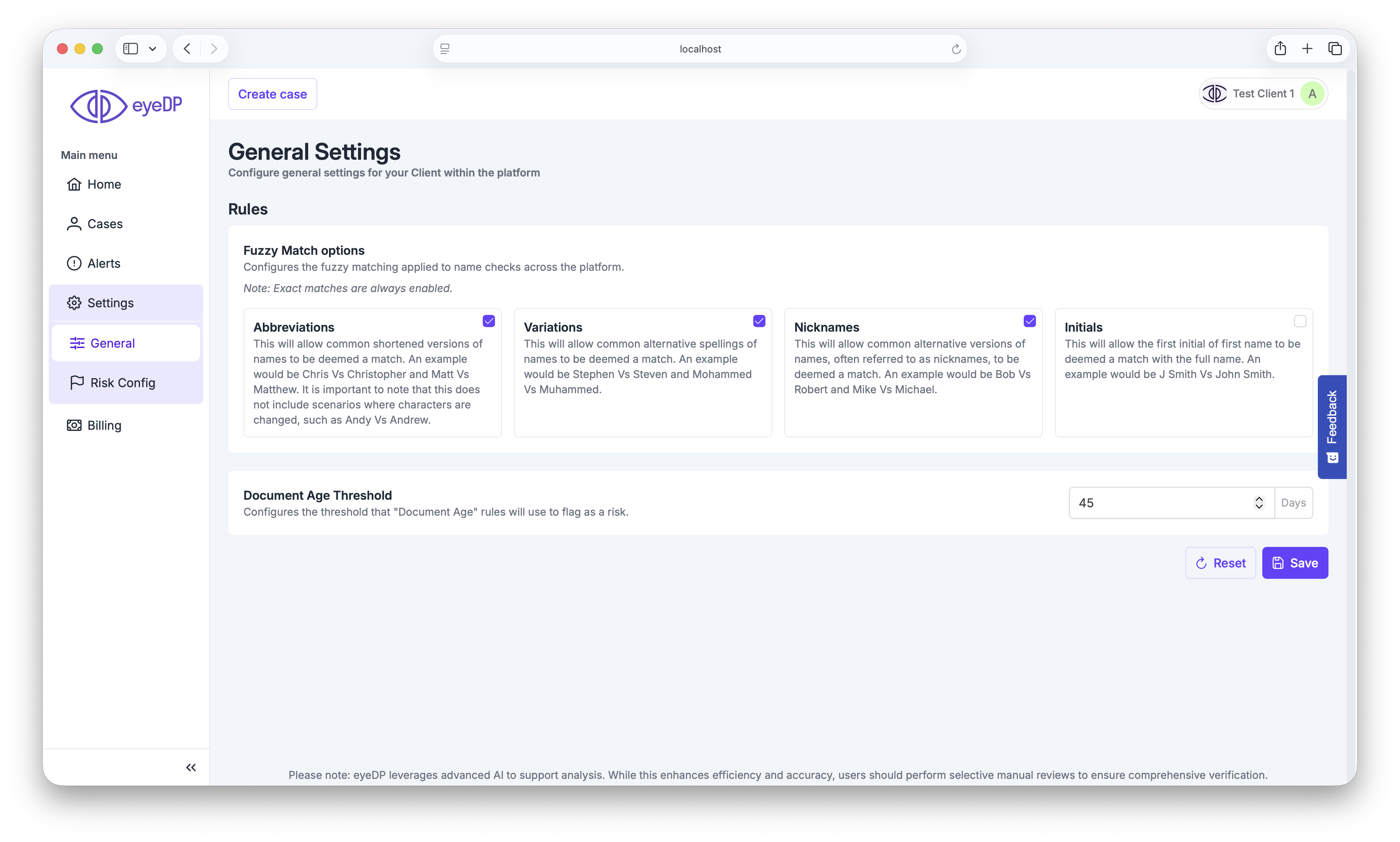The image size is (1400, 842).
Task: Click the share icon in the browser toolbar
Action: 1280,49
